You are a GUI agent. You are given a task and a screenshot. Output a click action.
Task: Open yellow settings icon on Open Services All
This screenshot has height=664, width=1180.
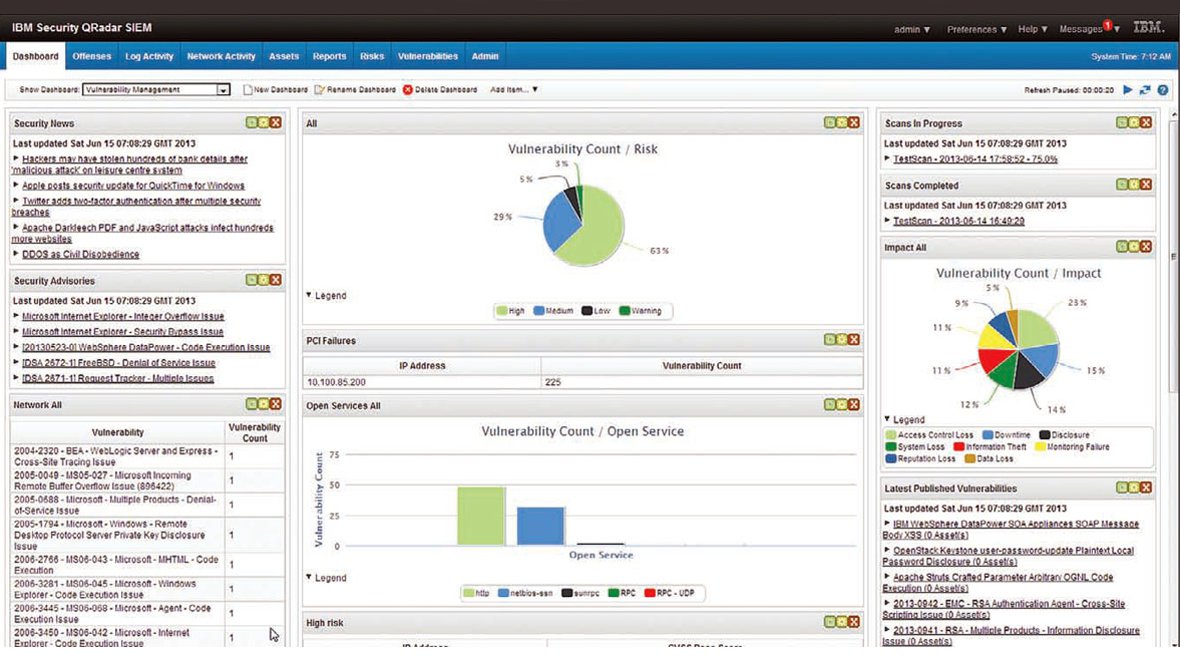pos(841,404)
